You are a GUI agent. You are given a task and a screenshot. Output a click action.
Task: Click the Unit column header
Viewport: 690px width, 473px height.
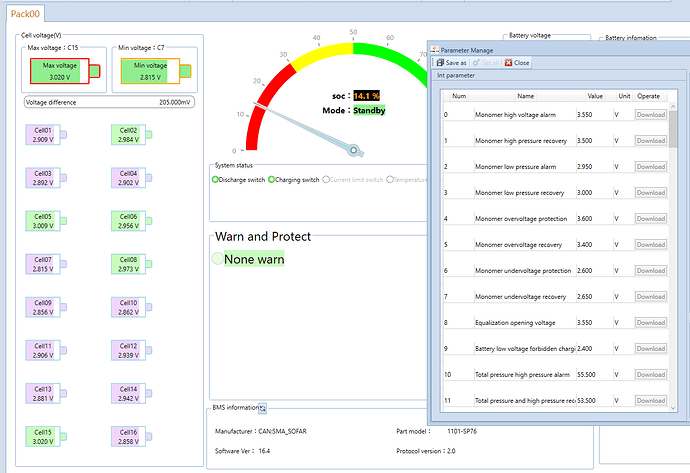point(624,96)
